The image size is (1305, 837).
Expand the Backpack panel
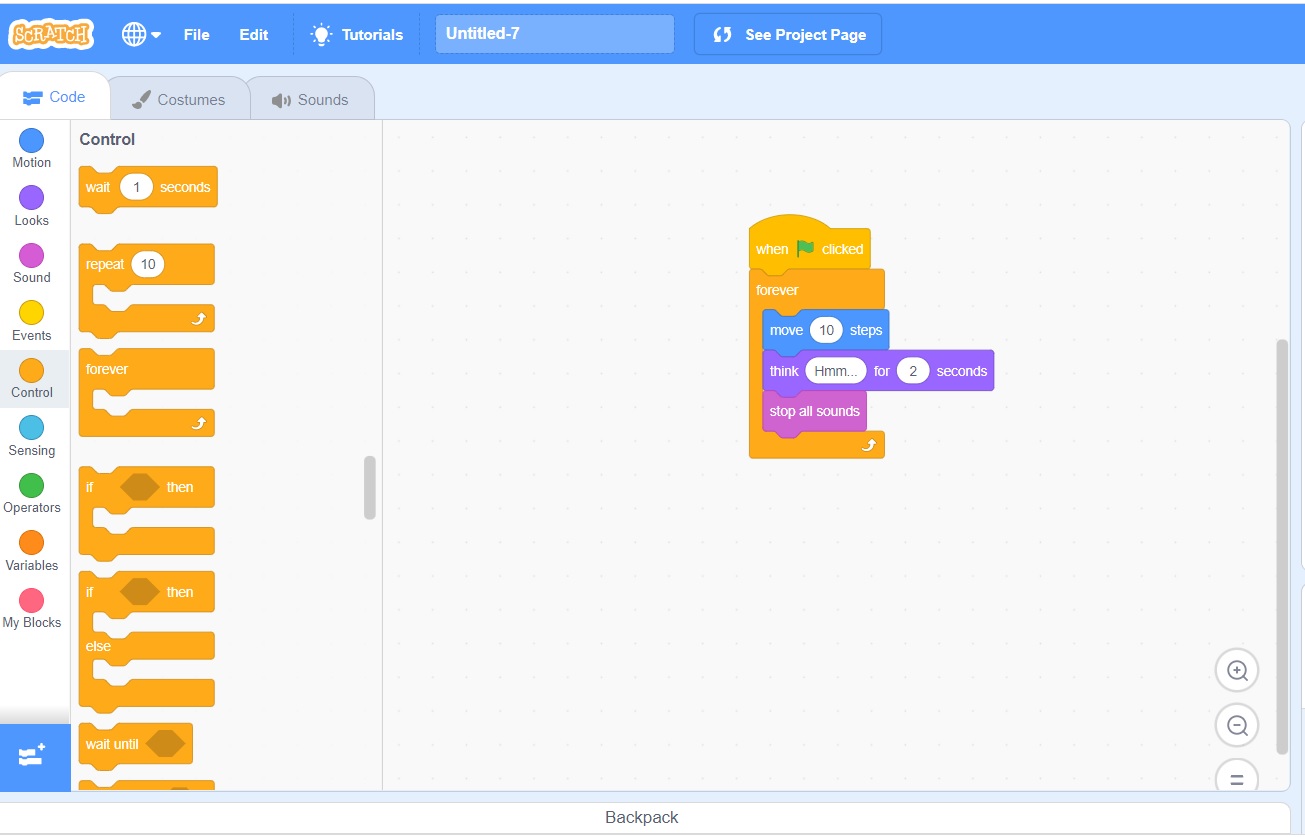(642, 817)
